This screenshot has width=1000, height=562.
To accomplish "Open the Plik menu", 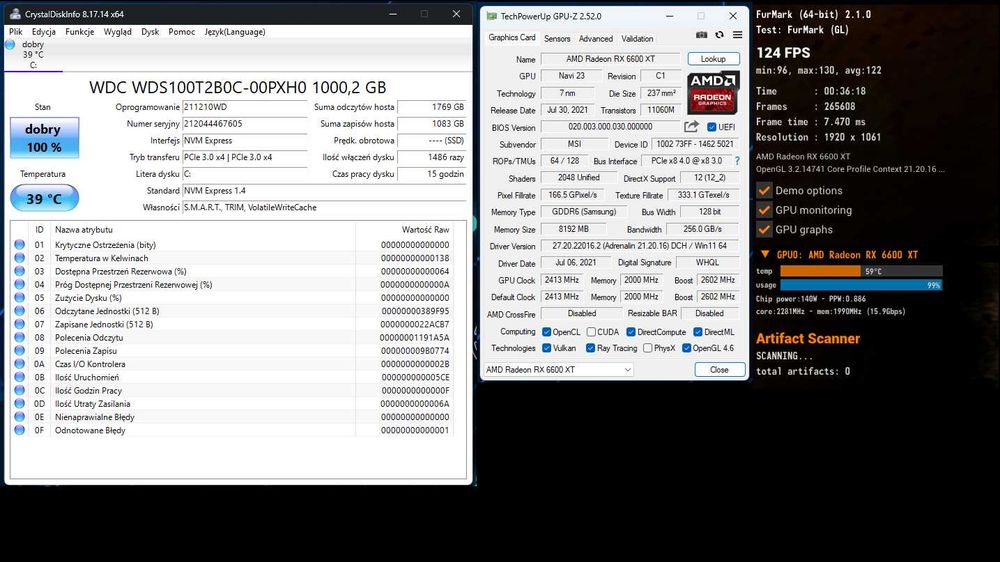I will [x=16, y=31].
